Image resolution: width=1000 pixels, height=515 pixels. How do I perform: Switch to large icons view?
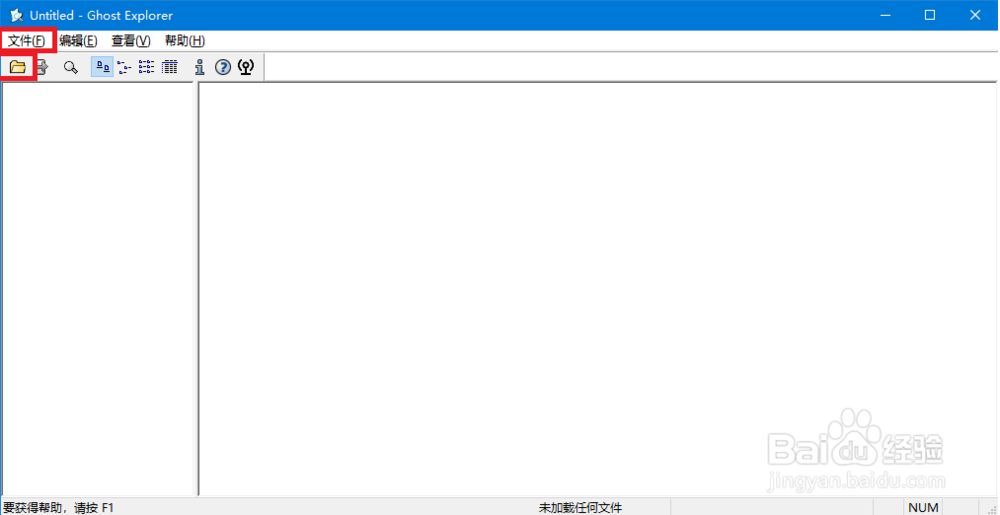103,67
